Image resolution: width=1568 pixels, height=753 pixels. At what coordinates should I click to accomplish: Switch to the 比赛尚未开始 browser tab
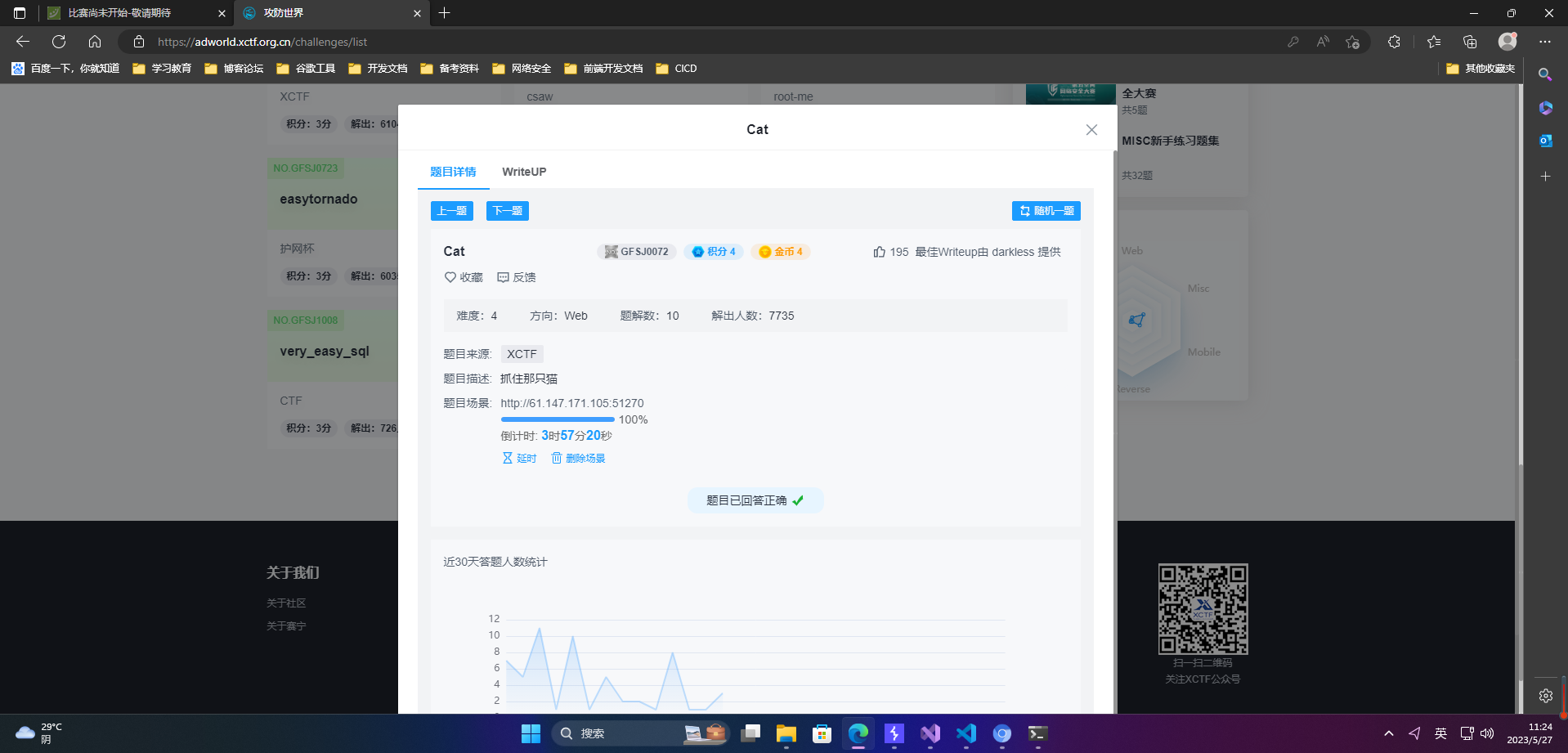pos(137,13)
